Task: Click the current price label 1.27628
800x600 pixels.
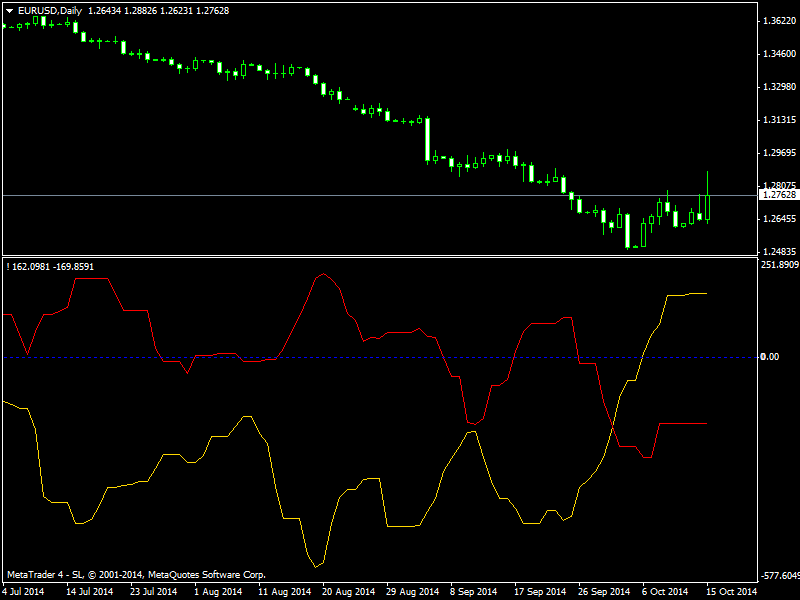Action: pos(779,195)
